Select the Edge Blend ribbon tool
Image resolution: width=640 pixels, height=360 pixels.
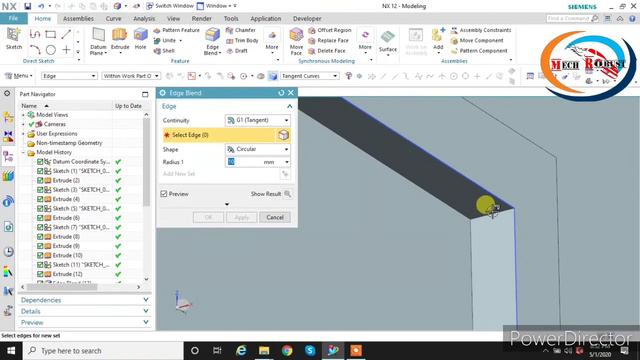[212, 41]
